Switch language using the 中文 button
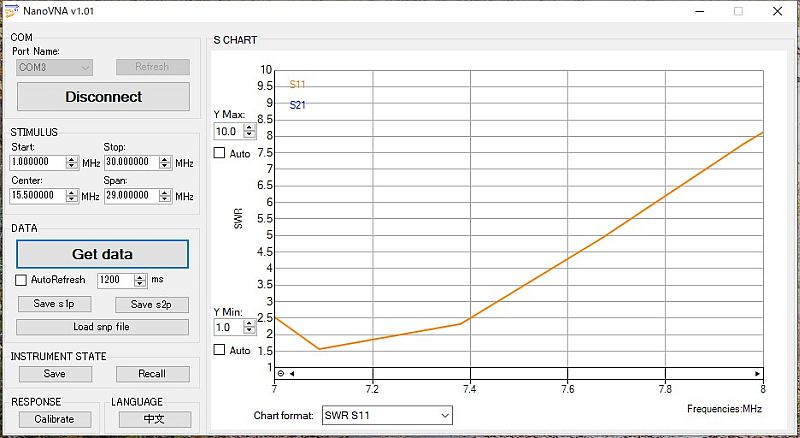 (154, 419)
